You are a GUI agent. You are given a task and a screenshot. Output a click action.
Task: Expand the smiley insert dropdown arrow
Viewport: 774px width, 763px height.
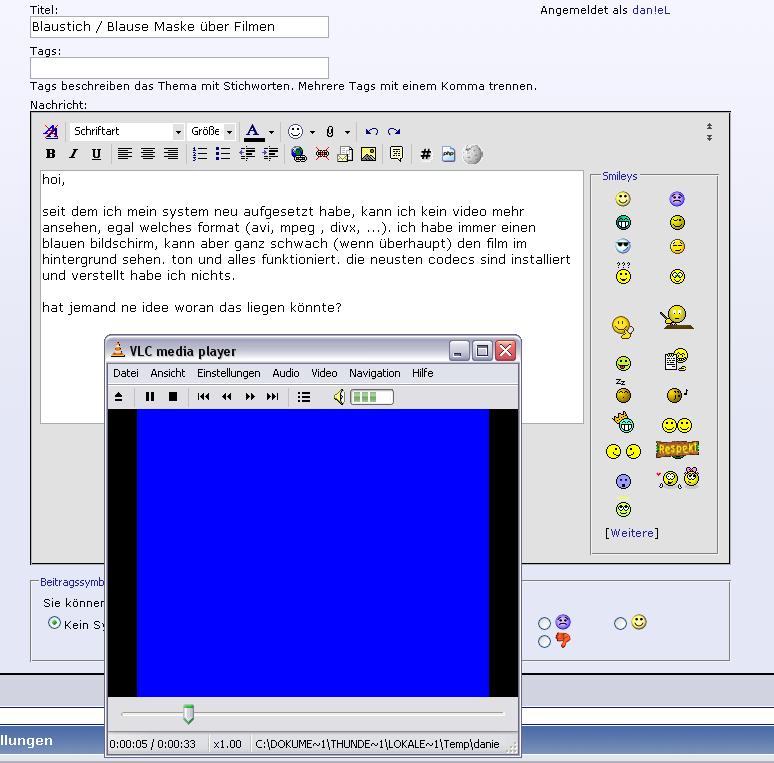coord(312,132)
